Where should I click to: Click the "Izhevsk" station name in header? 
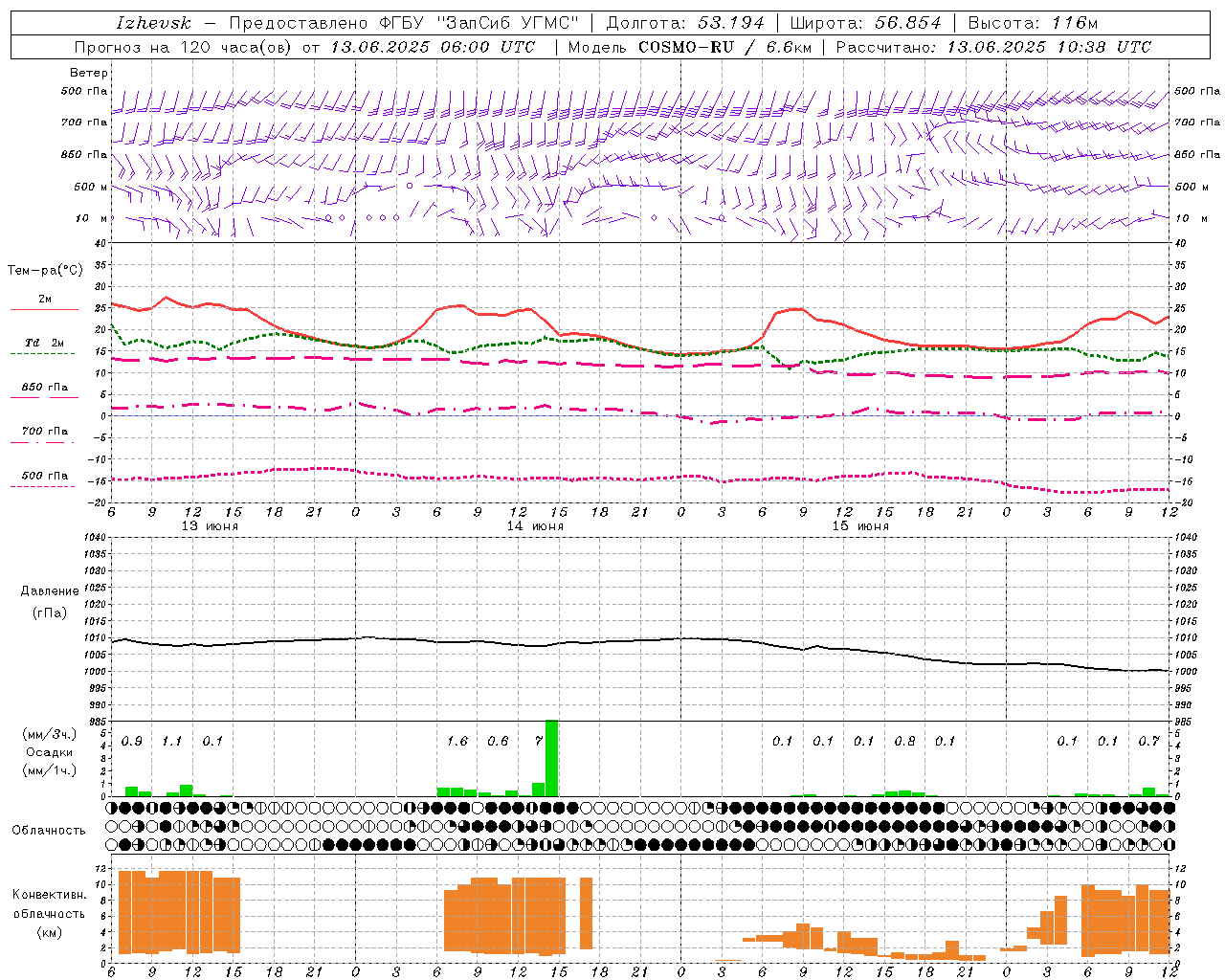[x=153, y=23]
